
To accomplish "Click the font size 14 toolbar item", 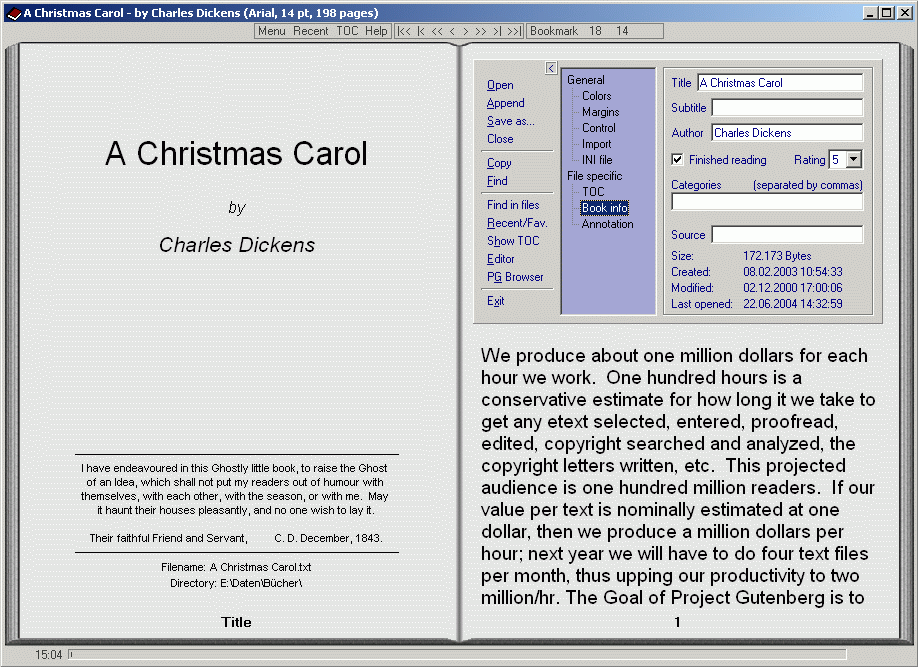I will 622,31.
